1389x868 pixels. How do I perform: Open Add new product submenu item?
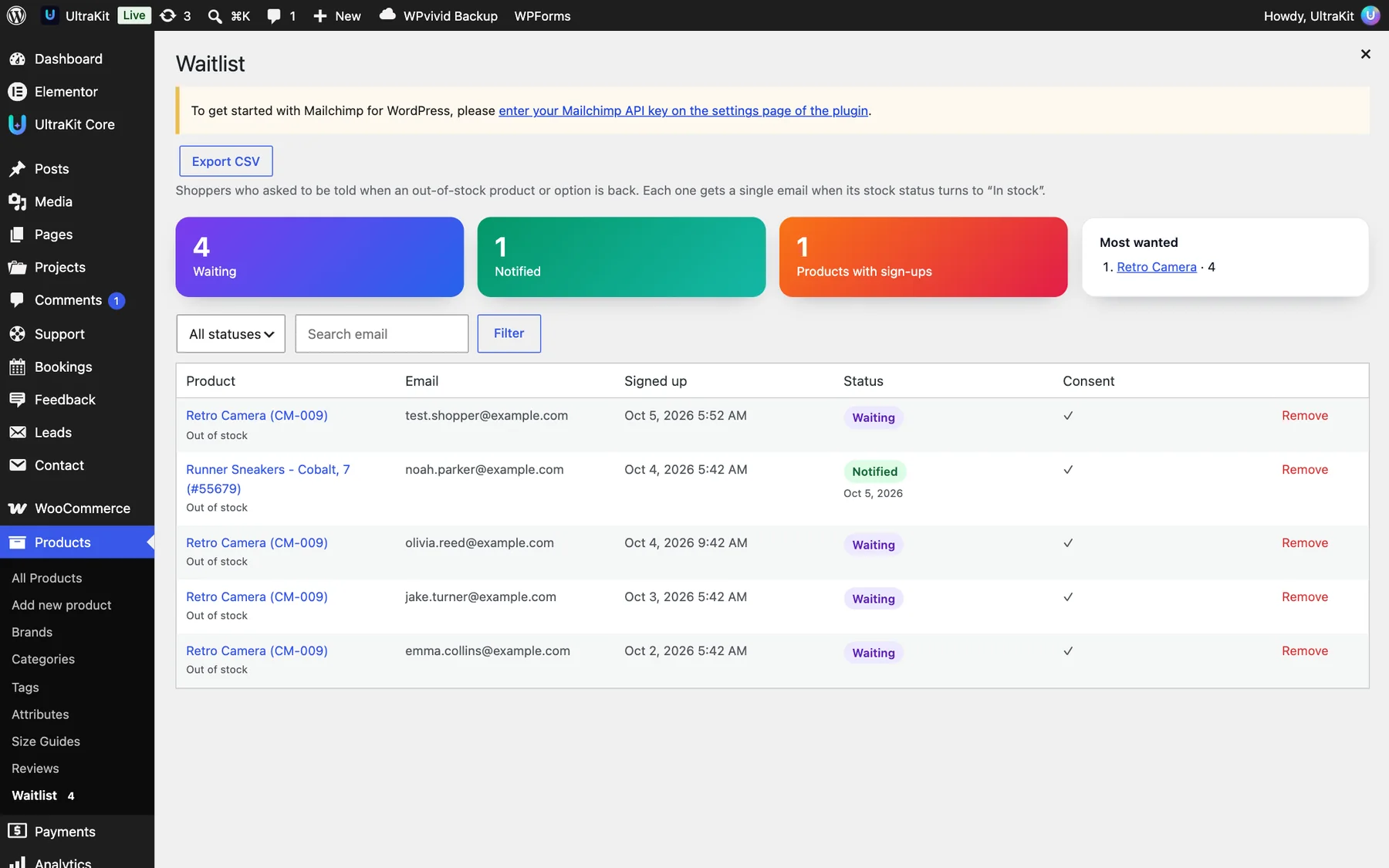coord(62,605)
